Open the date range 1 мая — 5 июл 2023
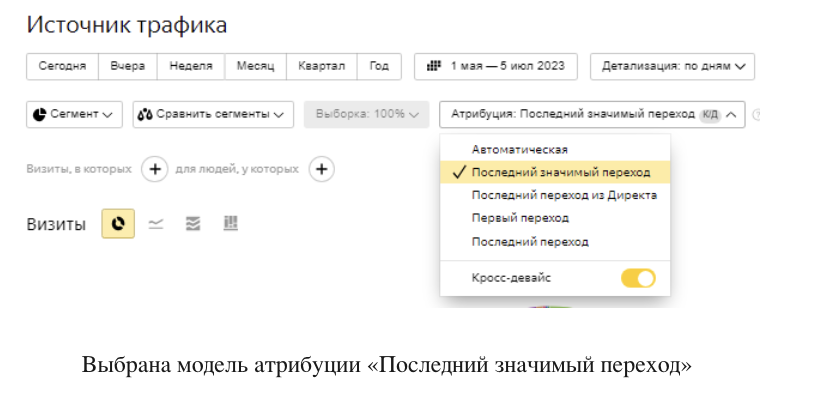Viewport: 814px width, 394px height. pyautogui.click(x=496, y=66)
